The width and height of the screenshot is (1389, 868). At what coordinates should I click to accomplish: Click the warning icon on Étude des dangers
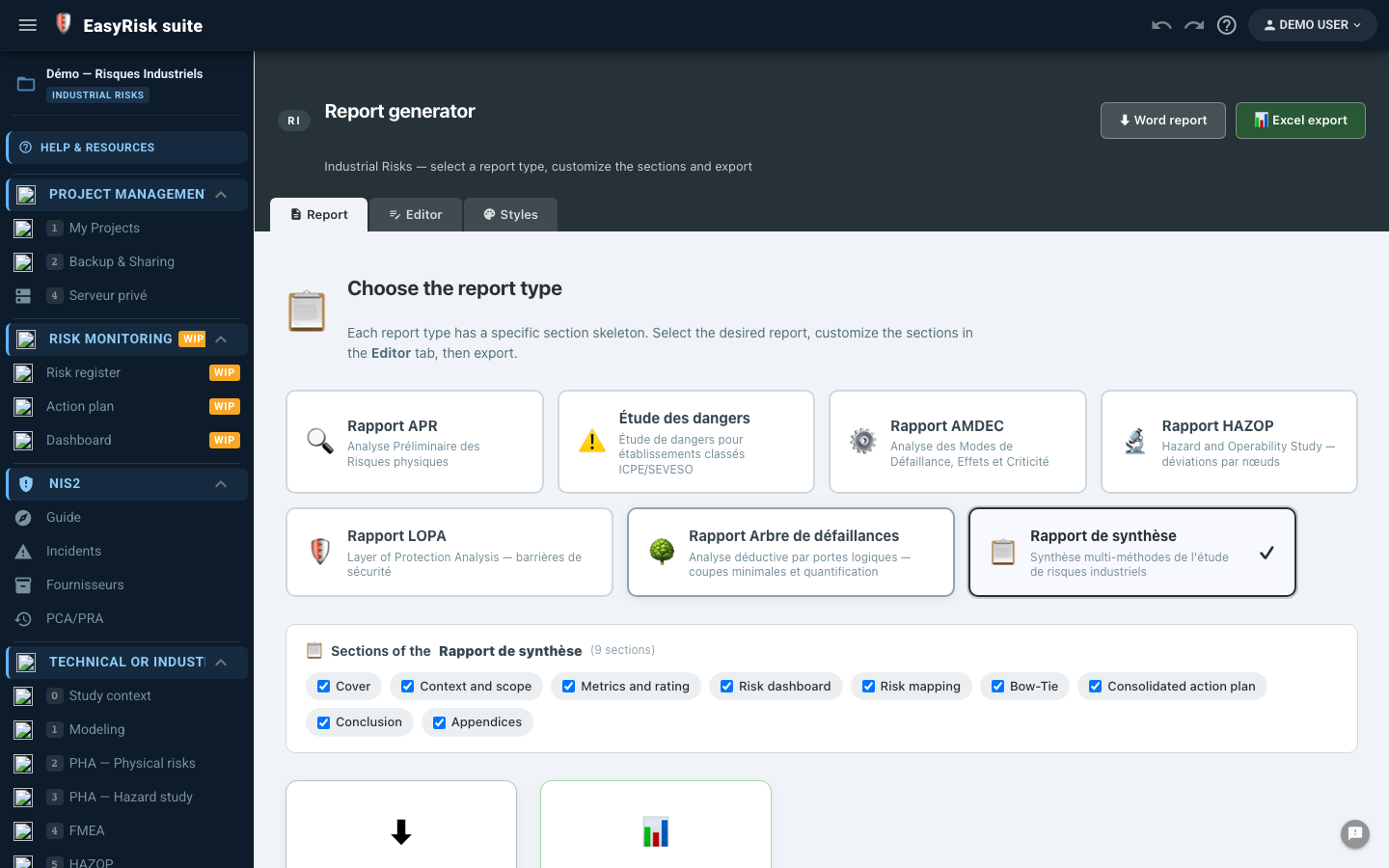[x=591, y=442]
